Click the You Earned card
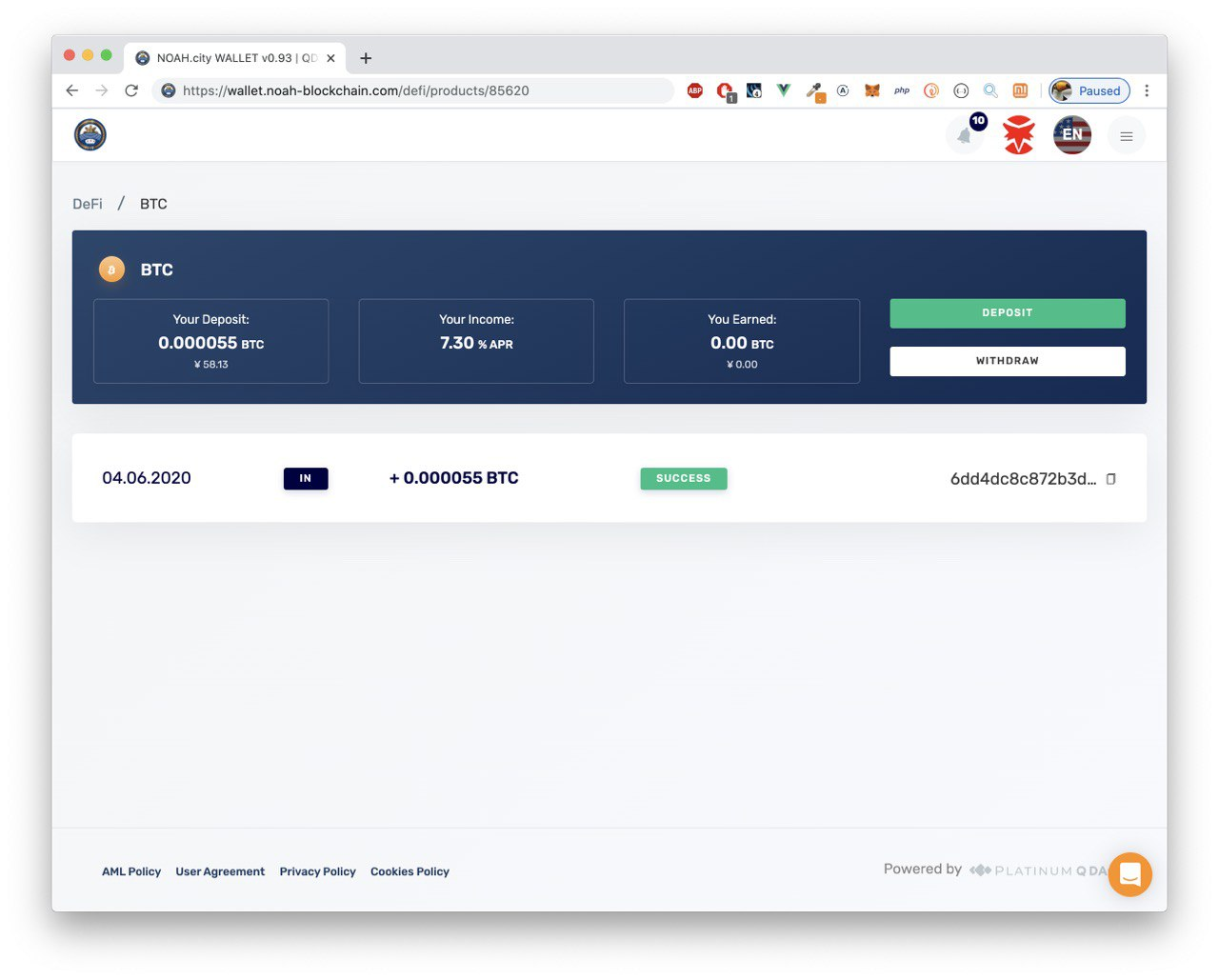 coord(742,341)
